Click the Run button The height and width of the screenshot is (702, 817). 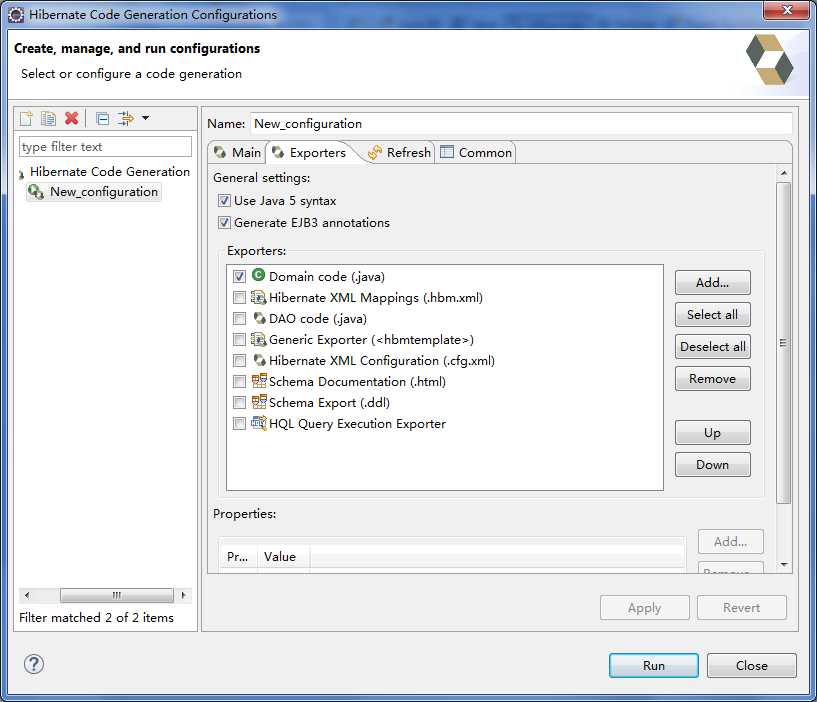coord(653,666)
